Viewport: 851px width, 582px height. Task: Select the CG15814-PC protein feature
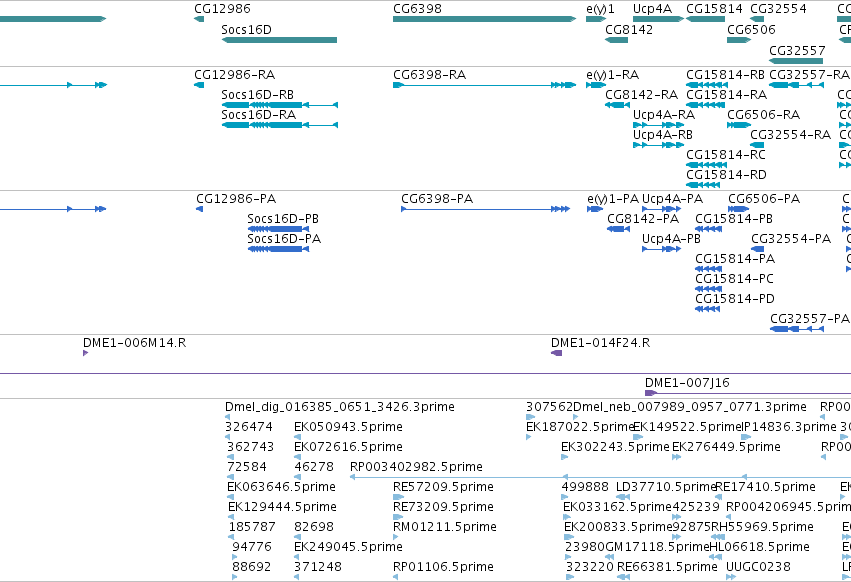coord(708,289)
